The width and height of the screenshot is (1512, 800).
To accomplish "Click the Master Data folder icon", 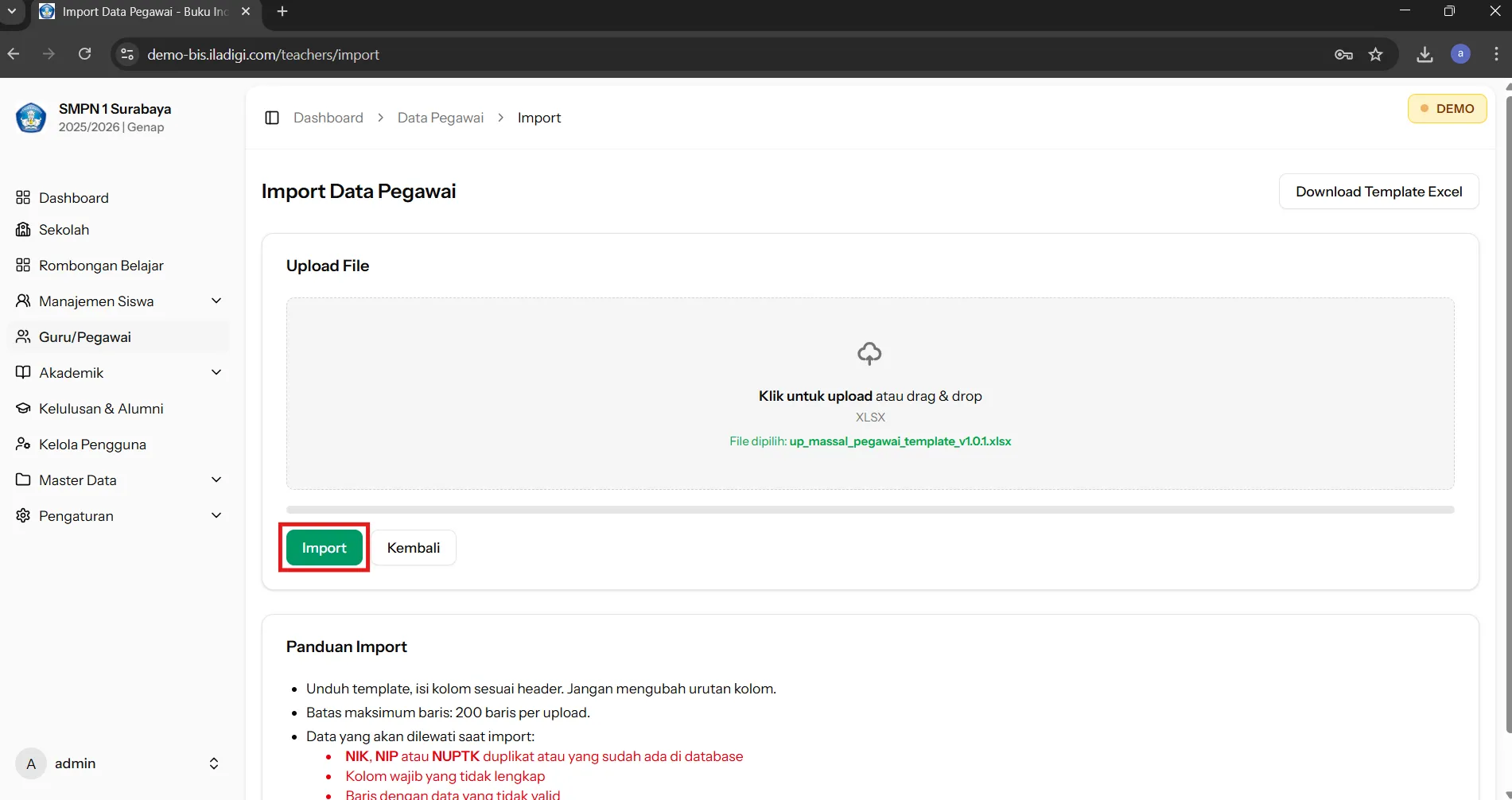I will 23,480.
